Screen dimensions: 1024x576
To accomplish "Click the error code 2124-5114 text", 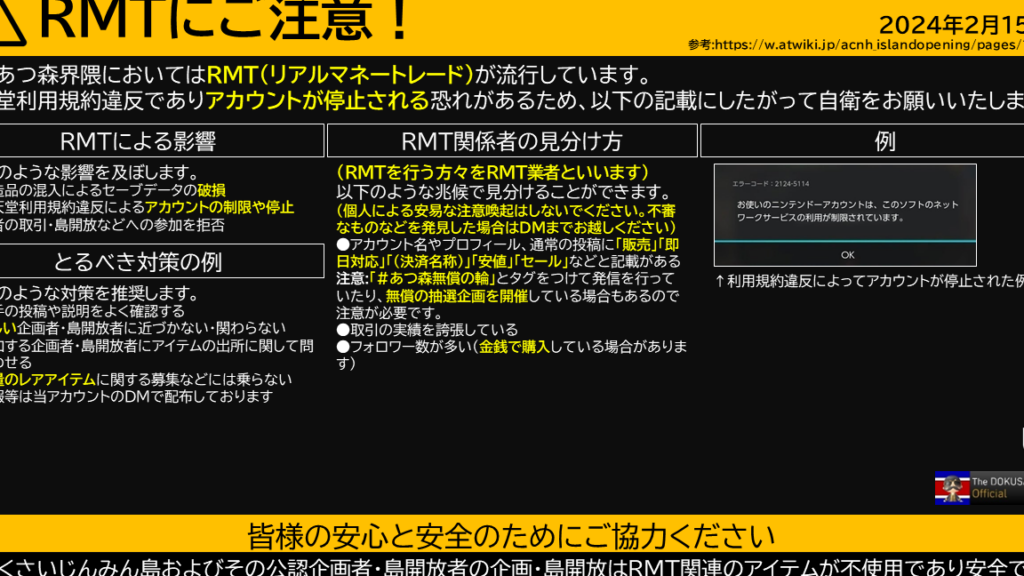I will click(x=765, y=185).
